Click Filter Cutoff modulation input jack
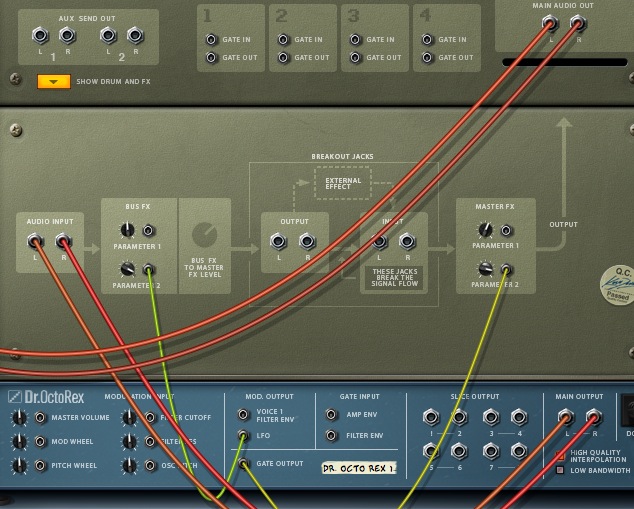 (x=150, y=418)
